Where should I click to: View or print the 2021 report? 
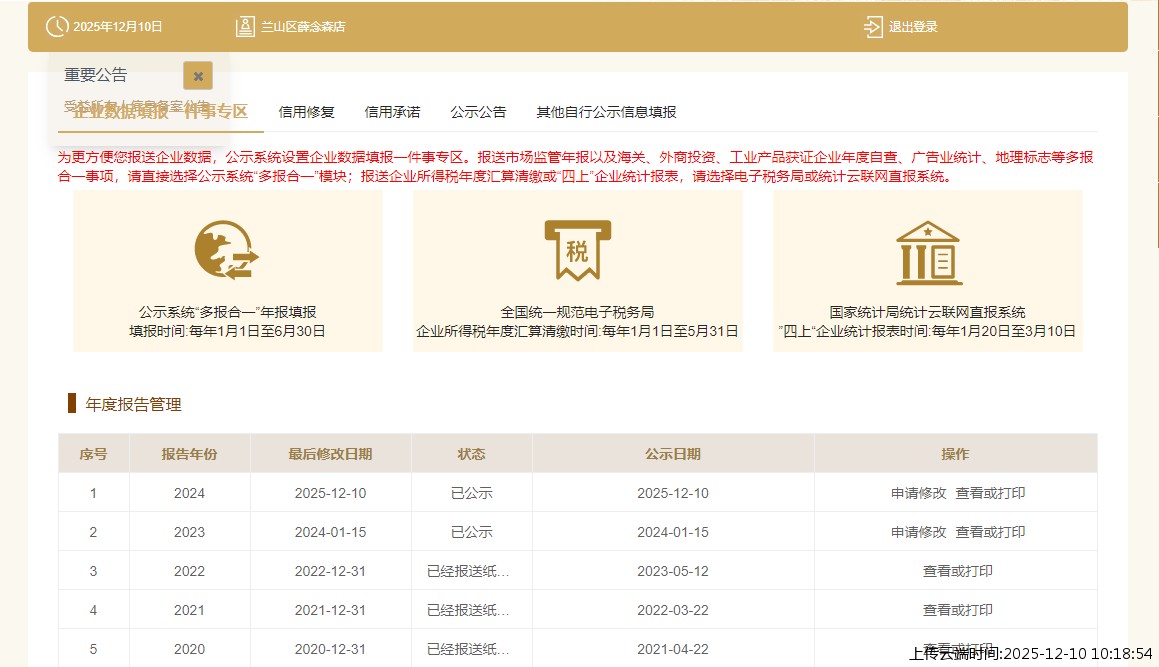click(957, 610)
